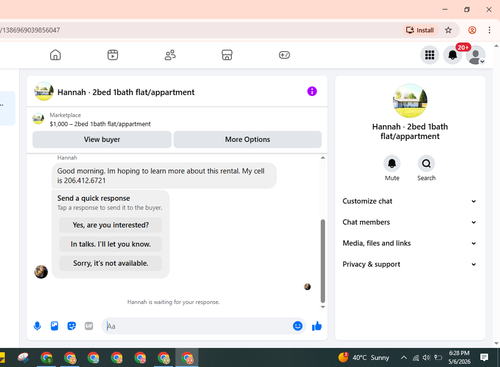
Task: Click the taskbar volume speaker icon
Action: 426,358
